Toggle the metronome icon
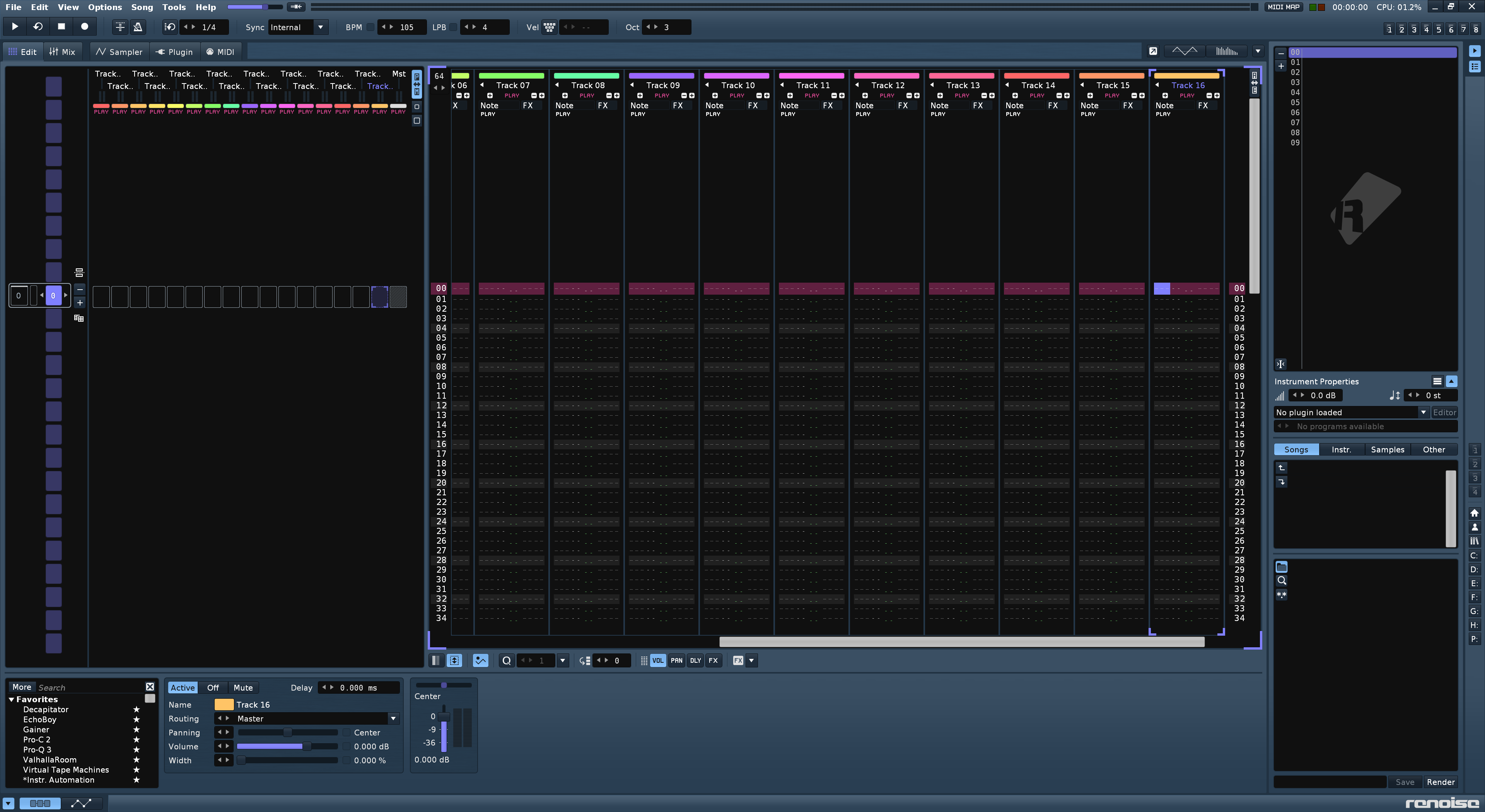The height and width of the screenshot is (812, 1485). [138, 27]
